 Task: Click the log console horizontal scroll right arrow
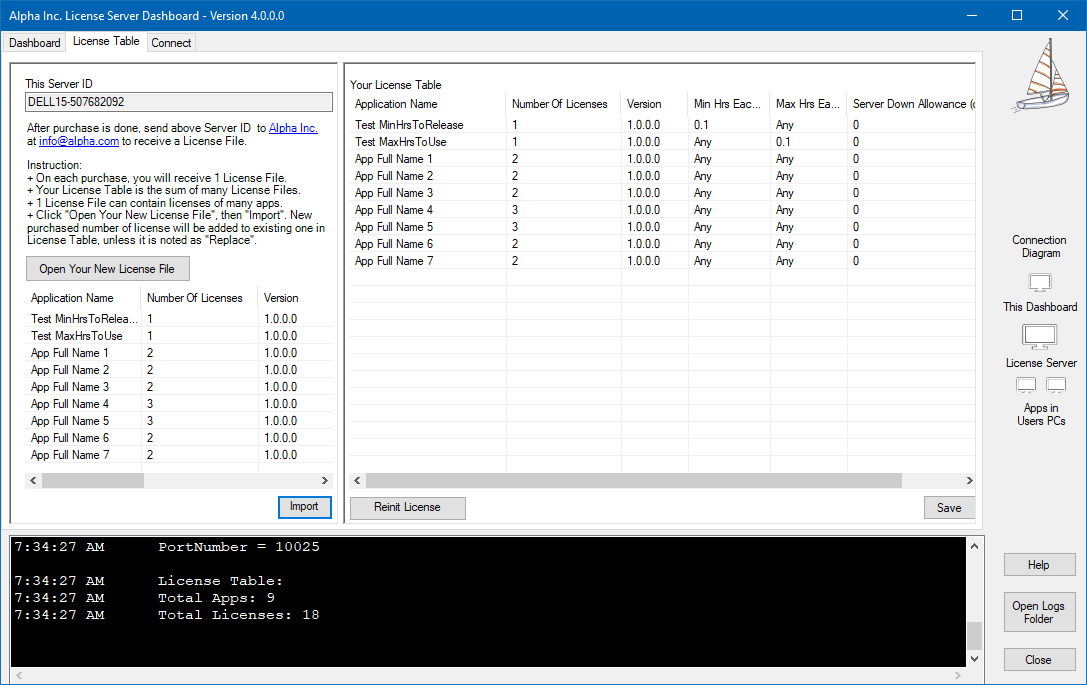(958, 675)
